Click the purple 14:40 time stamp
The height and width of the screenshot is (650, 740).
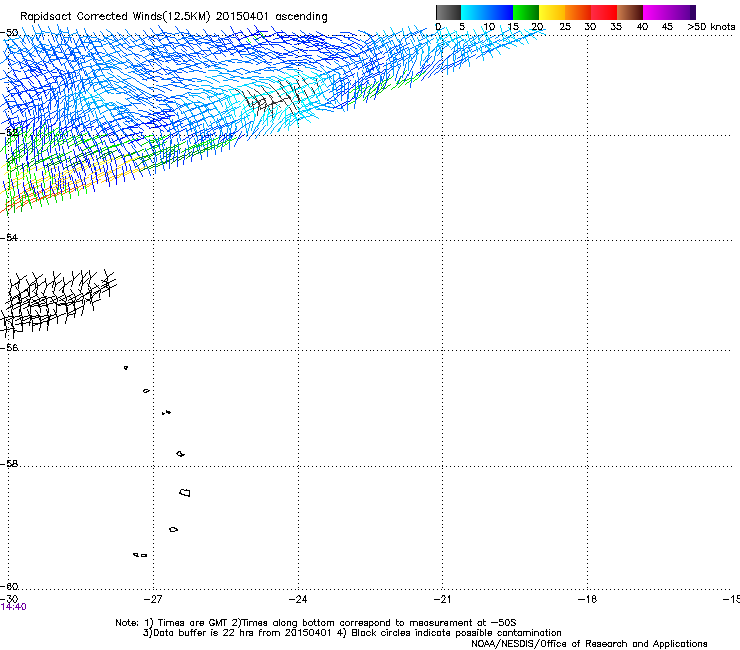coord(13,607)
